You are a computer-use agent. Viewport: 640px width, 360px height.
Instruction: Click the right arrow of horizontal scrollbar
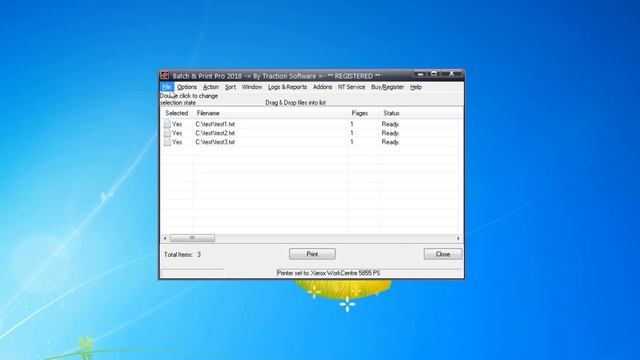point(458,238)
